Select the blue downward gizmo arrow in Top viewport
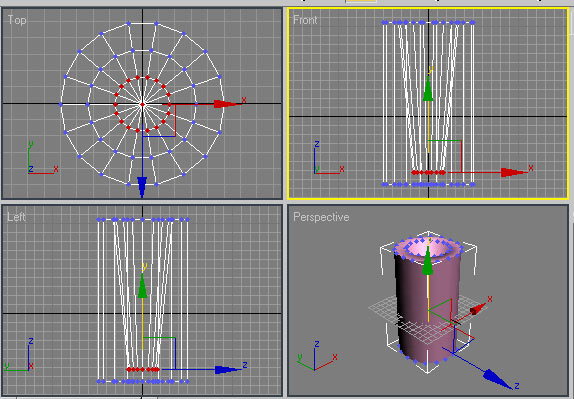The width and height of the screenshot is (574, 399). (142, 187)
